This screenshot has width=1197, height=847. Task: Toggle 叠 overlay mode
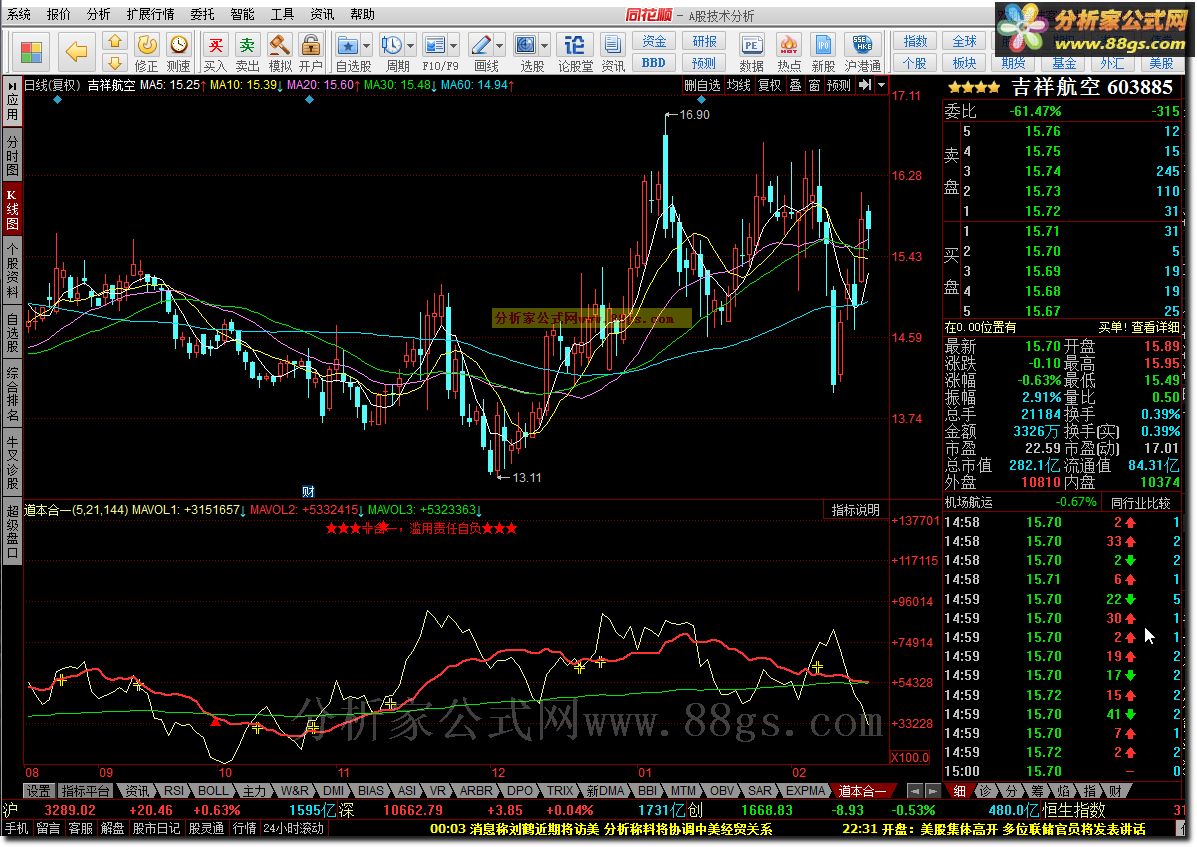coord(795,85)
